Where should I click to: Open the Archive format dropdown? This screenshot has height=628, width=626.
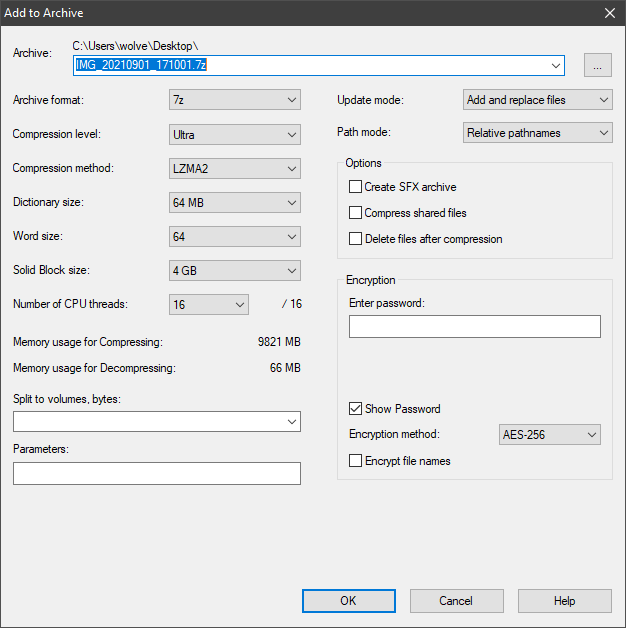[235, 100]
